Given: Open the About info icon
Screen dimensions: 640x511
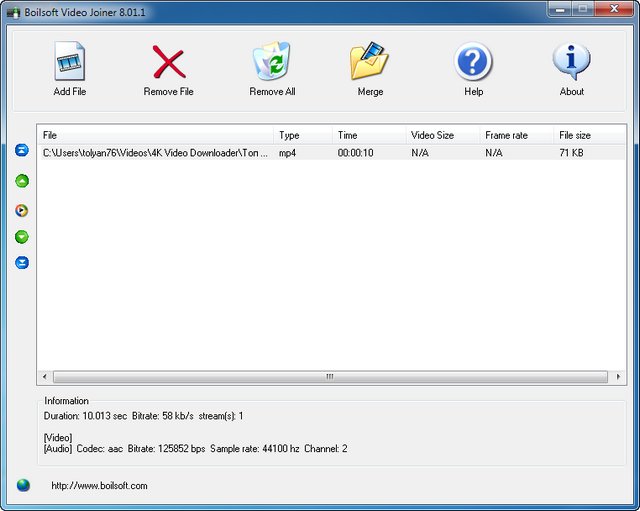Looking at the screenshot, I should tap(571, 62).
